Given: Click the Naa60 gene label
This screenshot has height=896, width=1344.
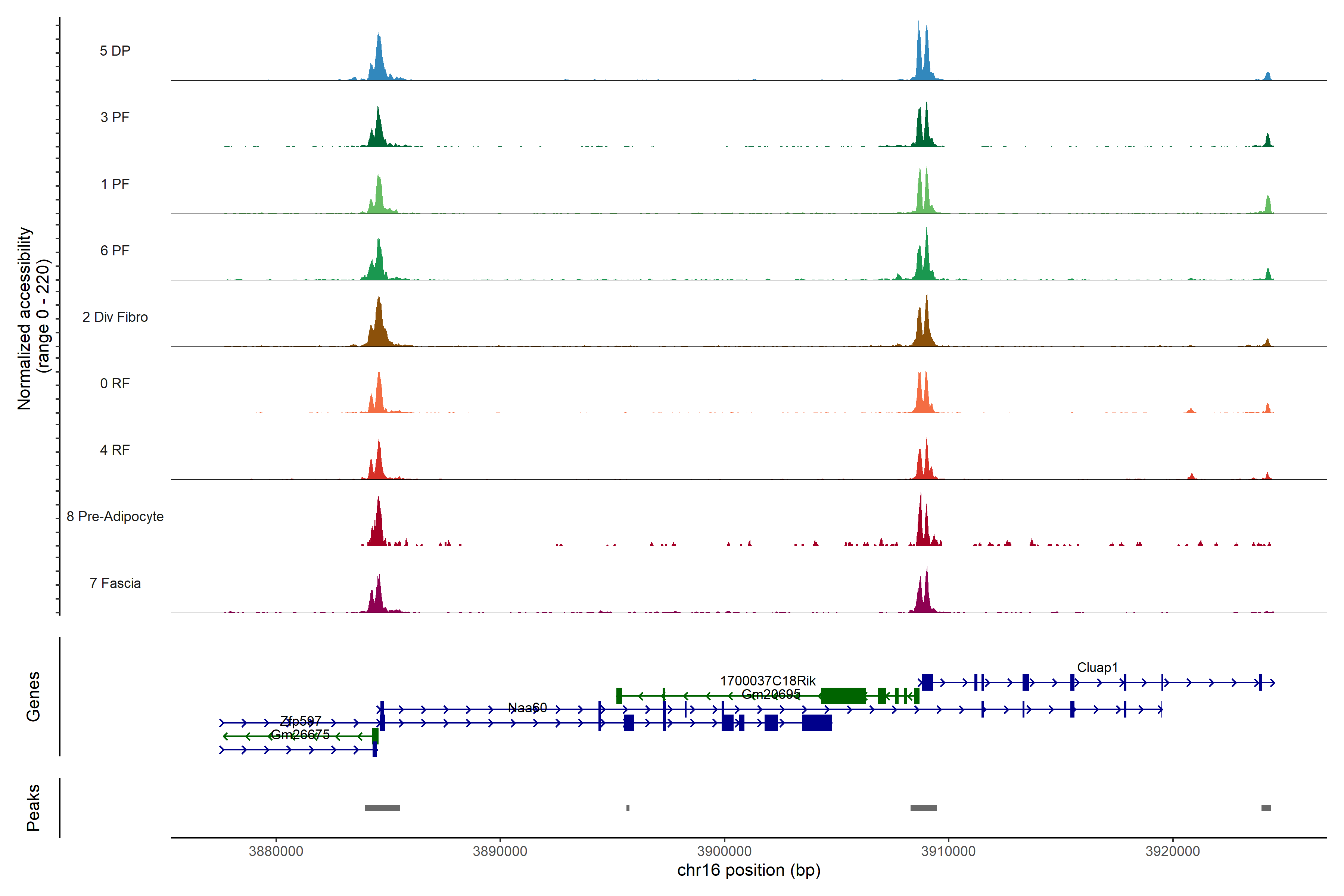Looking at the screenshot, I should (528, 708).
